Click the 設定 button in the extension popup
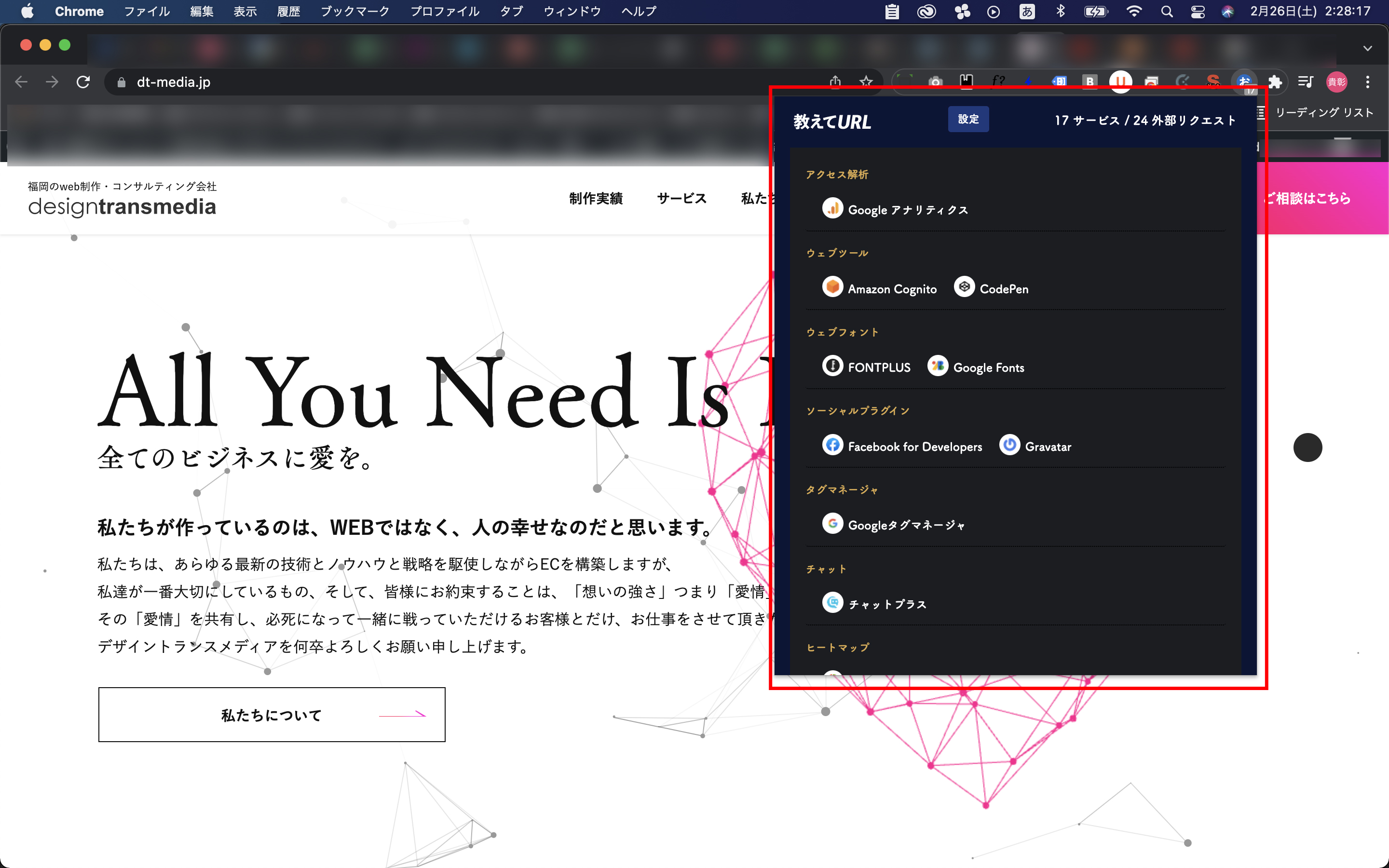Image resolution: width=1389 pixels, height=868 pixels. [967, 120]
